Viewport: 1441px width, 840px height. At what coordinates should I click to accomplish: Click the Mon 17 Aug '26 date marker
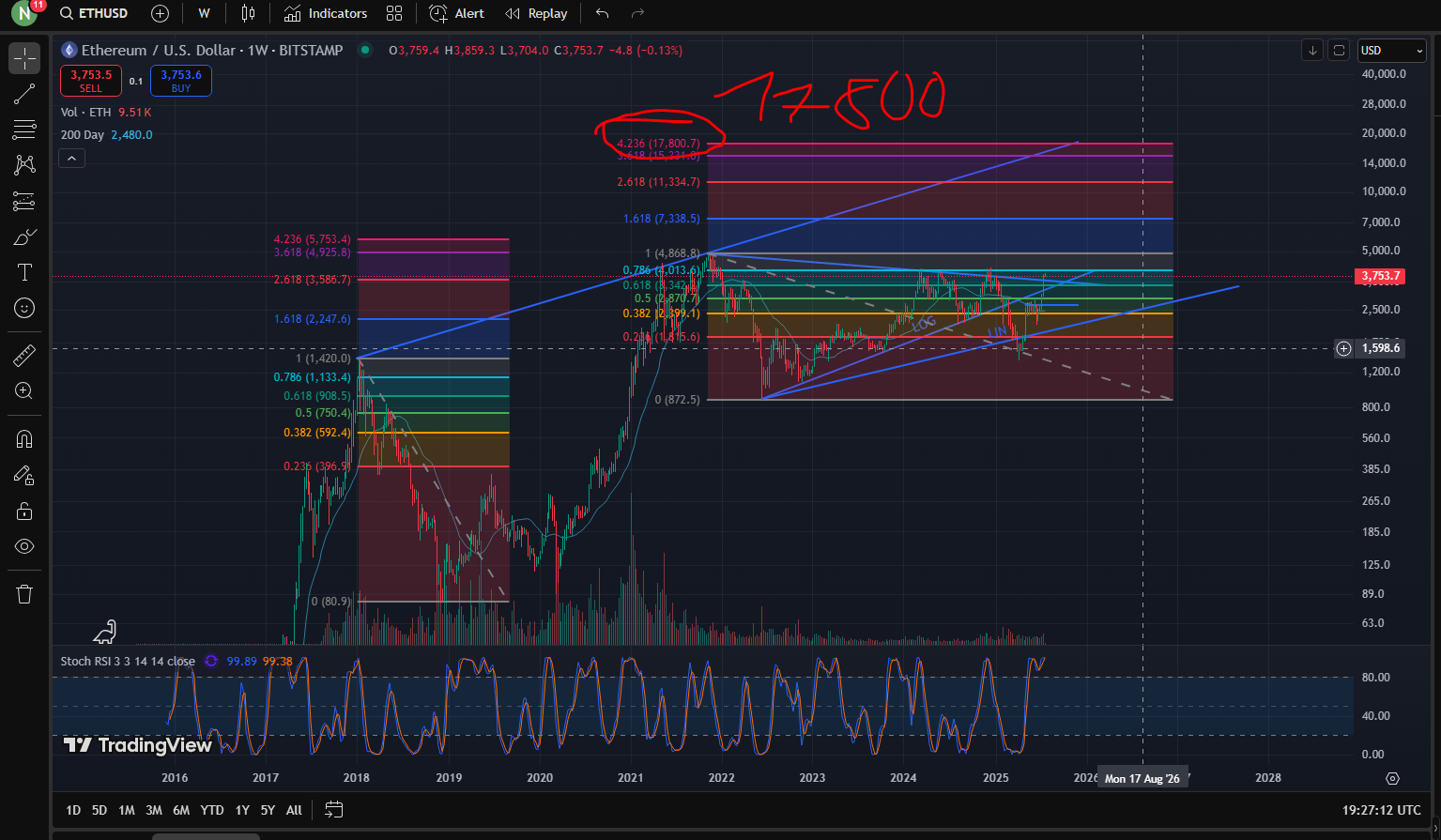pos(1142,779)
